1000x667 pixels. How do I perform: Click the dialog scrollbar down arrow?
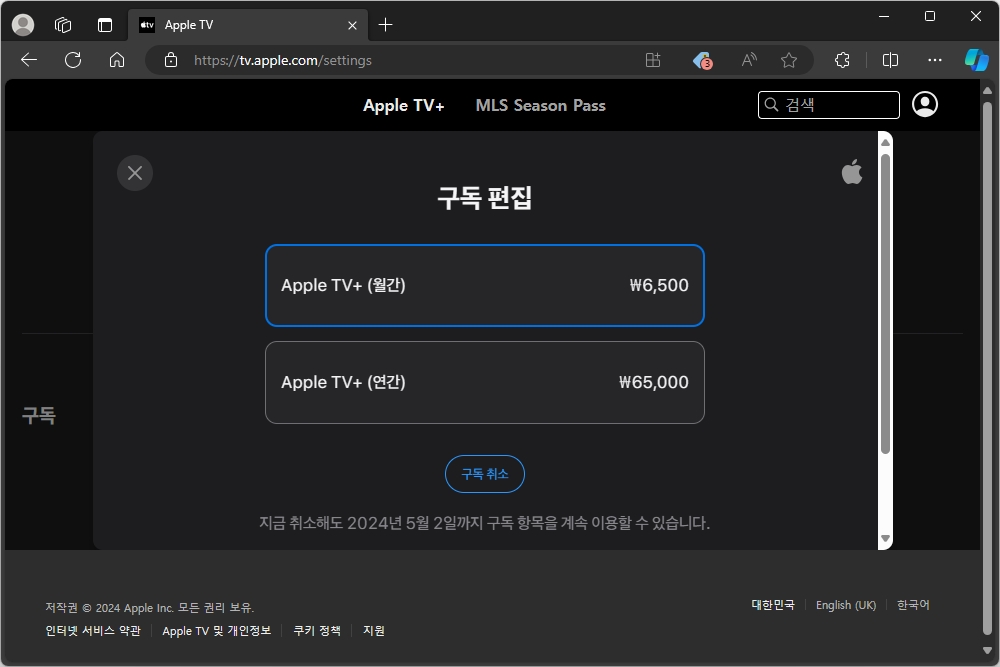[x=885, y=538]
